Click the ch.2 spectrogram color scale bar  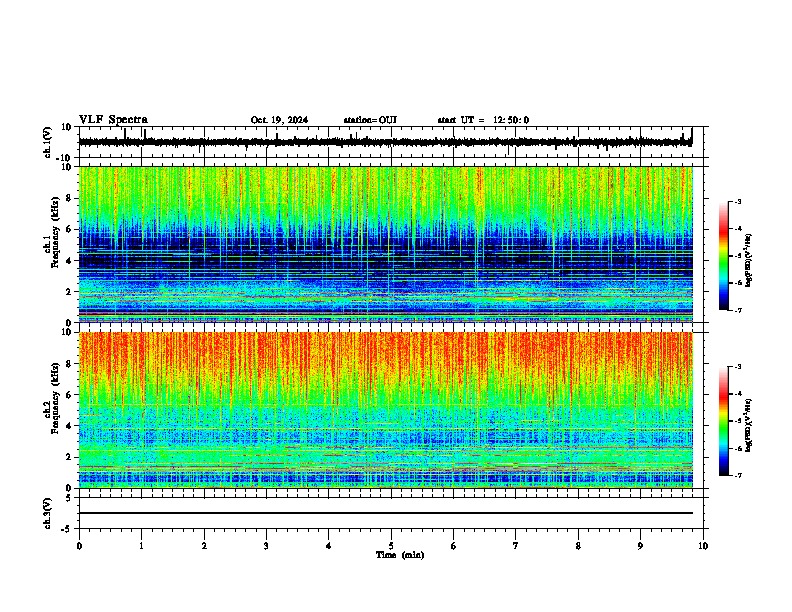tap(724, 421)
